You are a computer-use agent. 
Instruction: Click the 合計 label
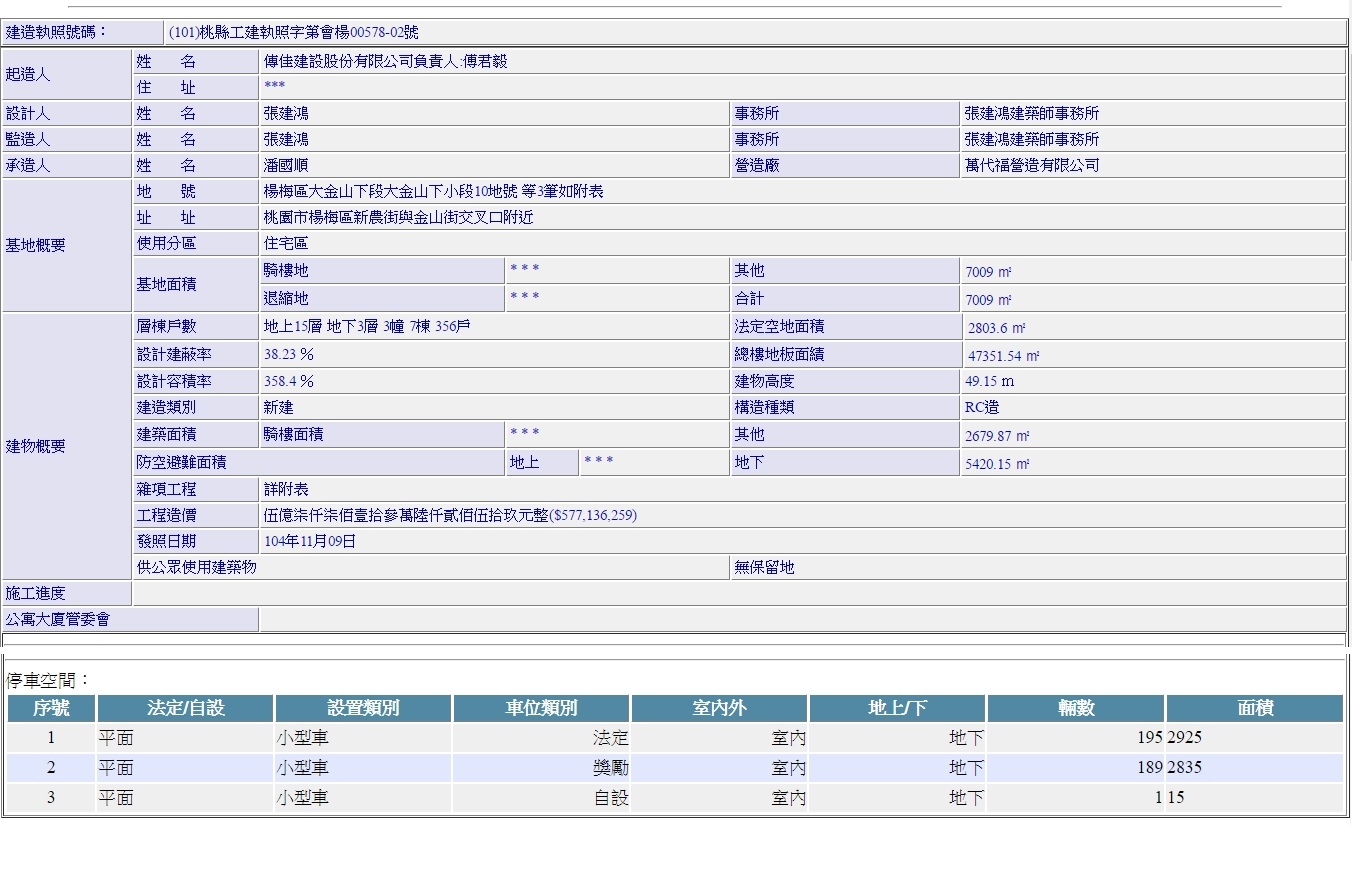click(x=750, y=298)
